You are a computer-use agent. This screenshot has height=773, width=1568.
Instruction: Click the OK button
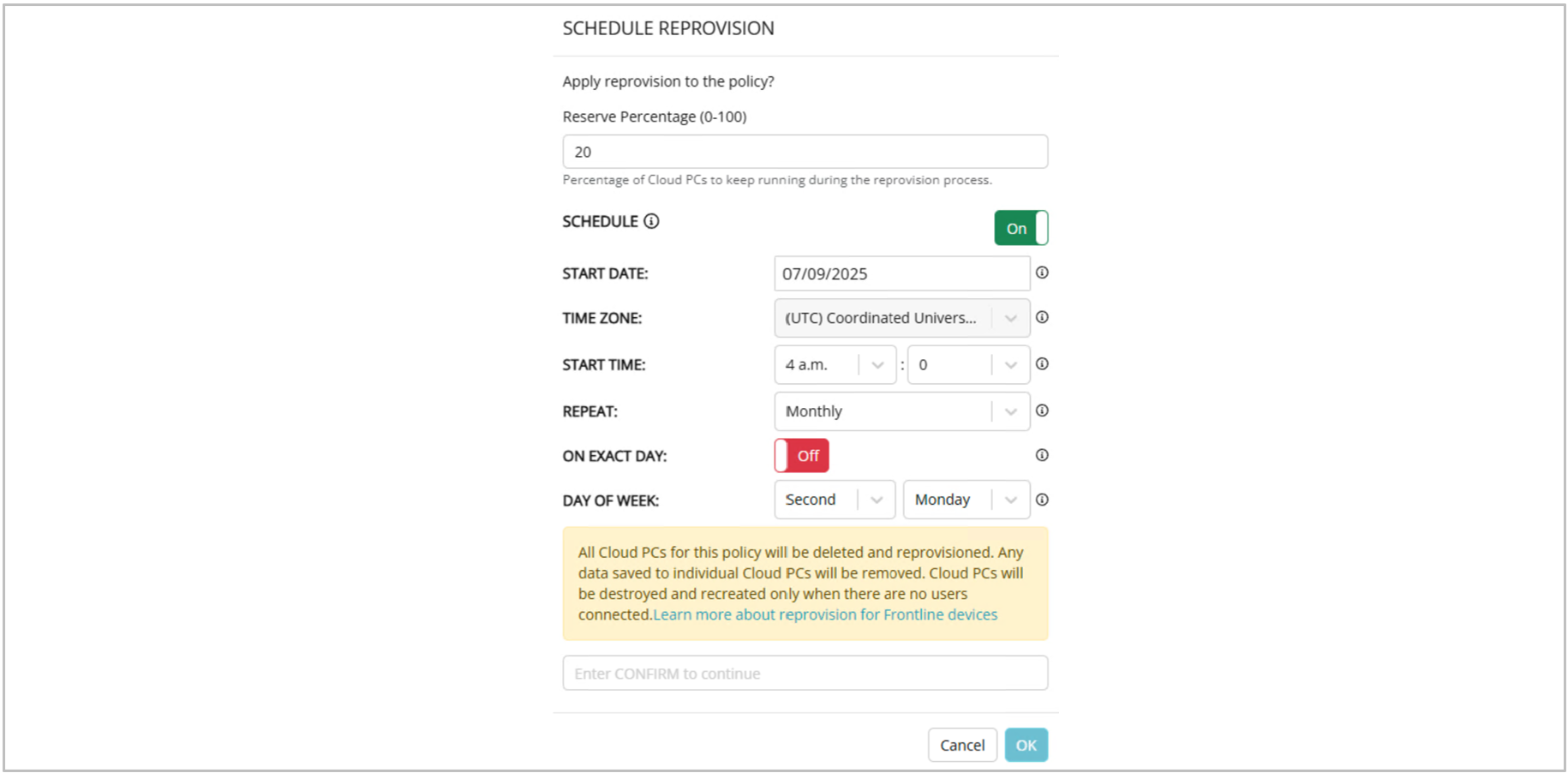pos(1026,746)
